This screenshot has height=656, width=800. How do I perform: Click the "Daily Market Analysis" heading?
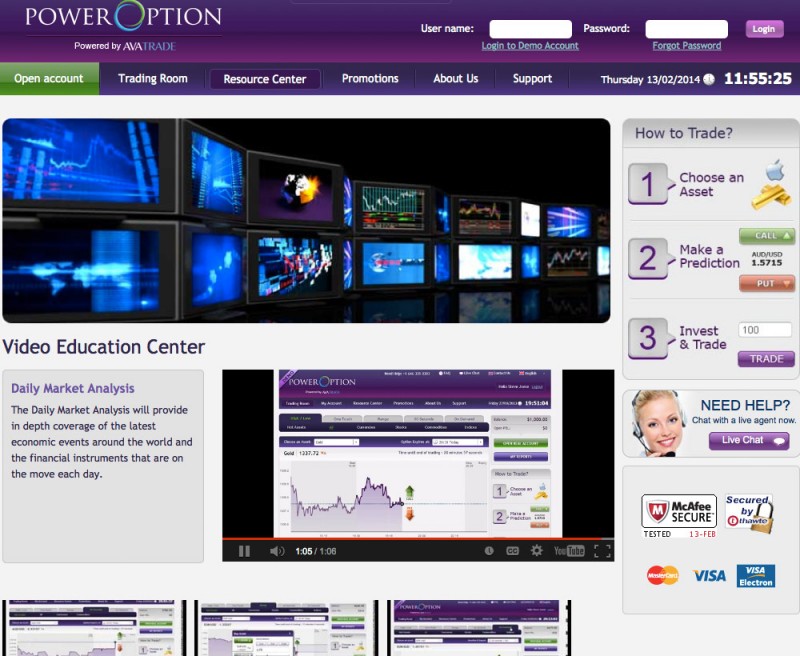point(73,389)
